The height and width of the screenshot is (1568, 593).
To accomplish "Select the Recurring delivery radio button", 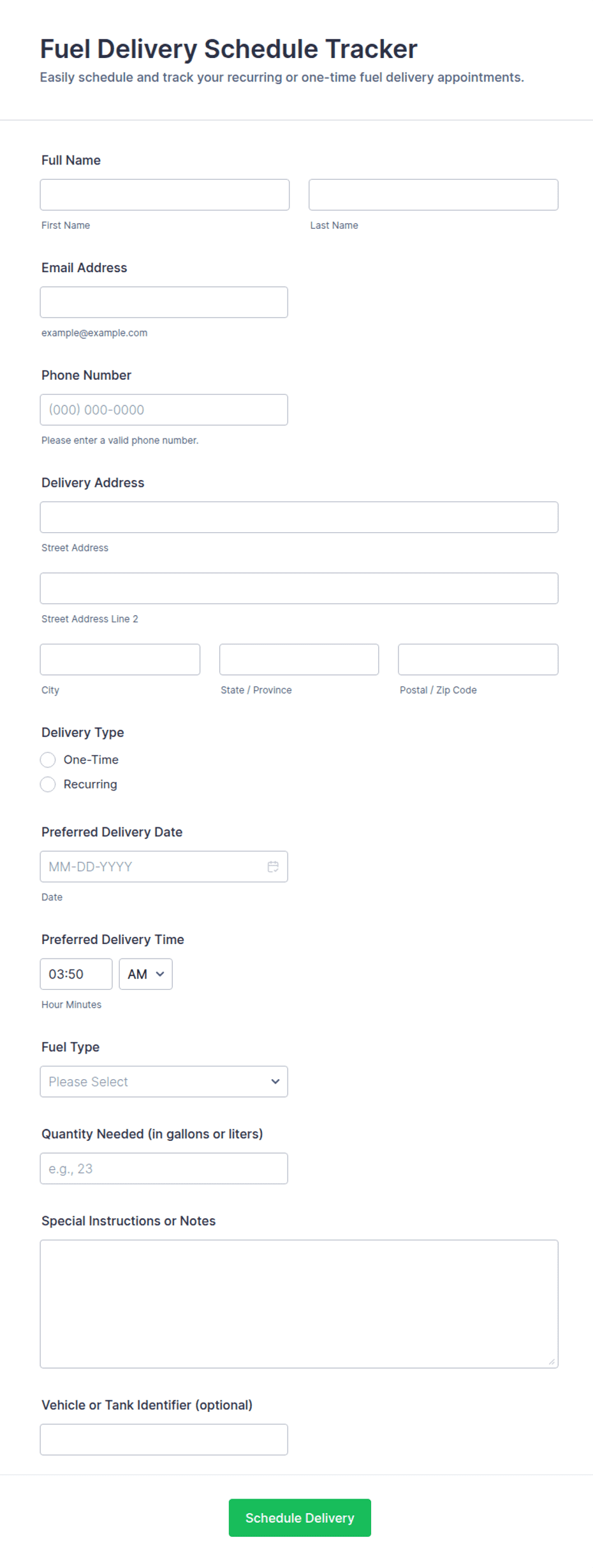I will 48,784.
